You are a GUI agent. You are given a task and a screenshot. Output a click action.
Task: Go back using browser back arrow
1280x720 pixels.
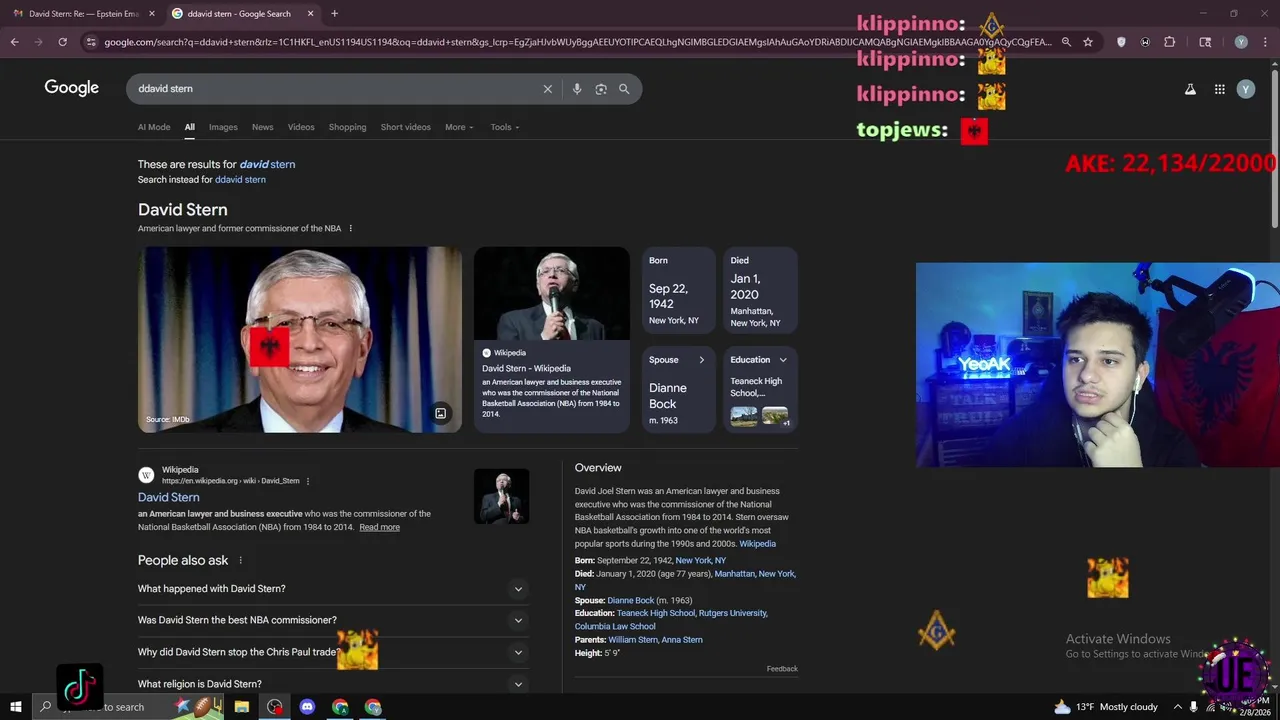tap(14, 42)
